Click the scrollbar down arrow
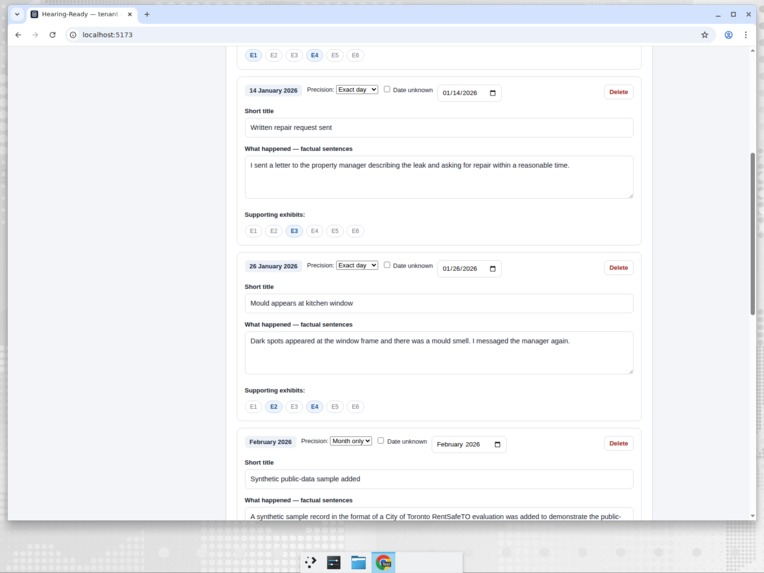Viewport: 764px width, 573px height. point(752,516)
